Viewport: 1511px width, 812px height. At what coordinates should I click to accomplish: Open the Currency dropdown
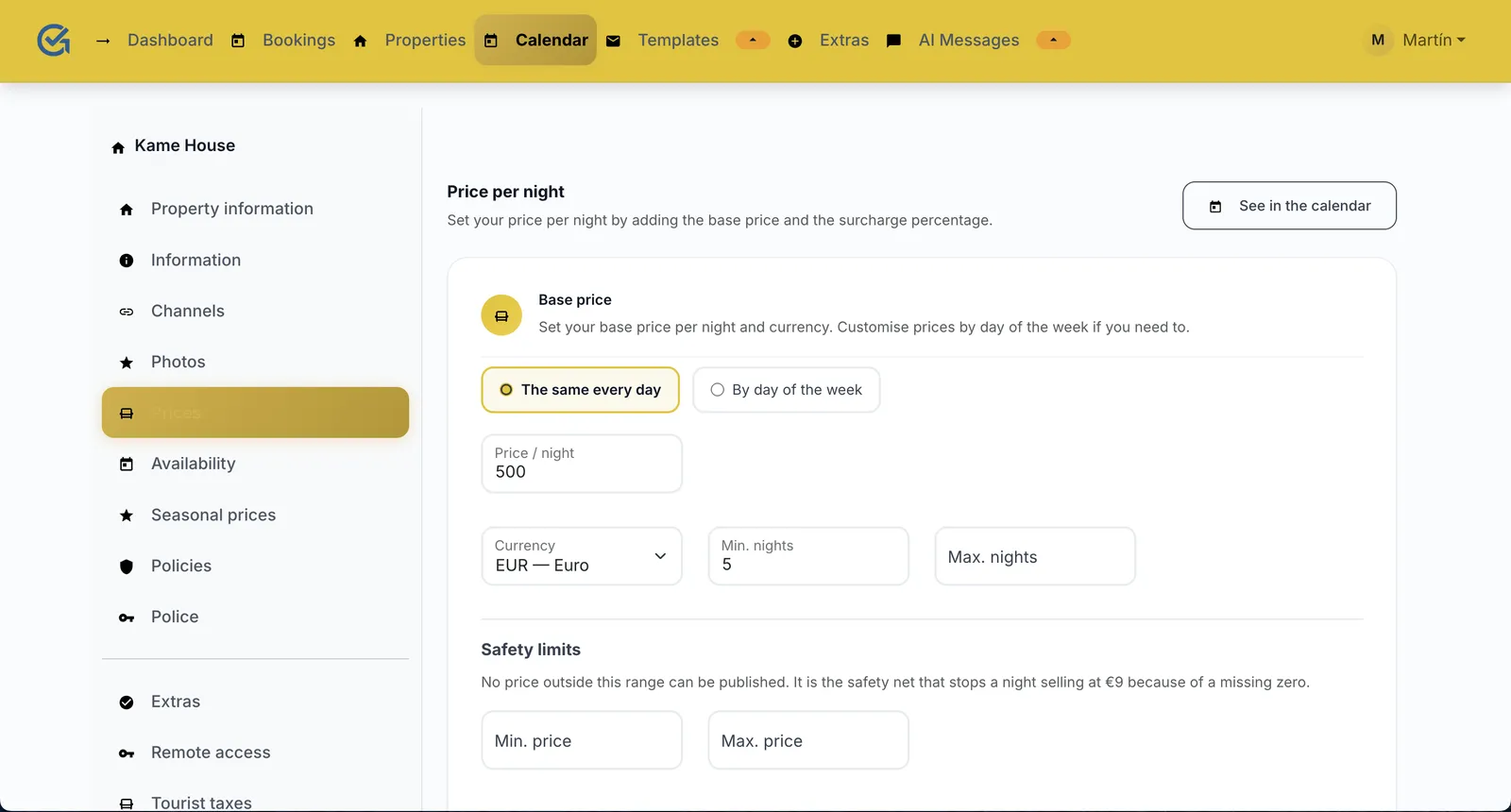point(582,556)
